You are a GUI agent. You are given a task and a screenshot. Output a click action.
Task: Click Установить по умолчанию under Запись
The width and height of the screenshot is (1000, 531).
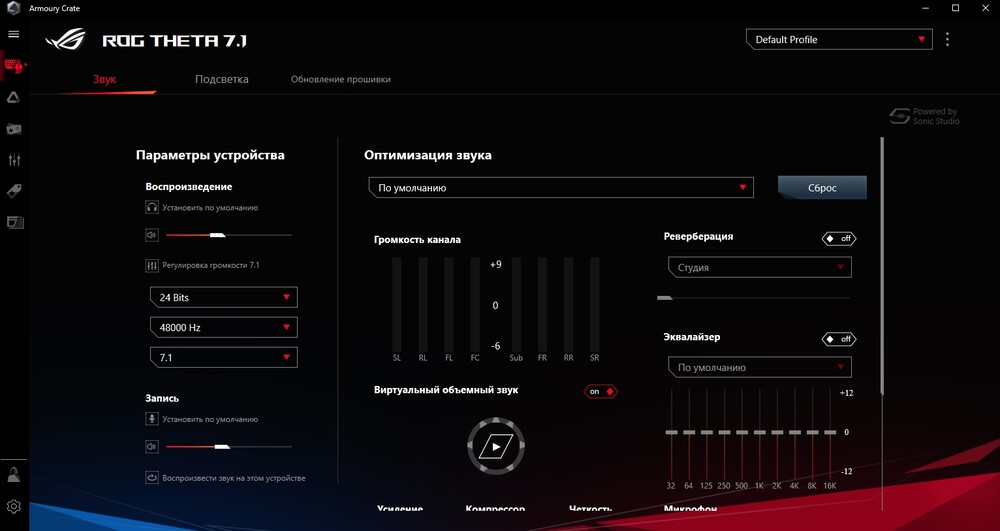[210, 419]
